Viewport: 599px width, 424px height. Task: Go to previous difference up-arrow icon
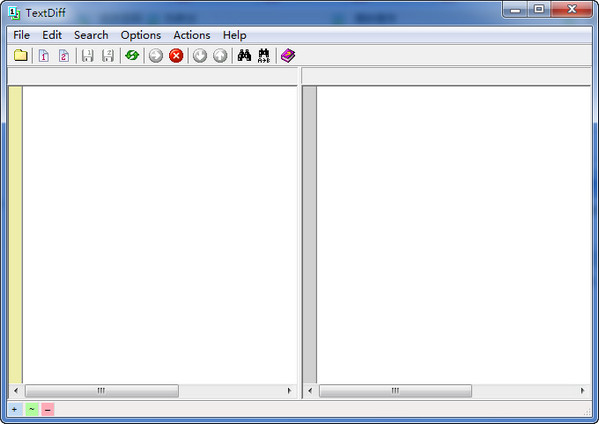220,56
